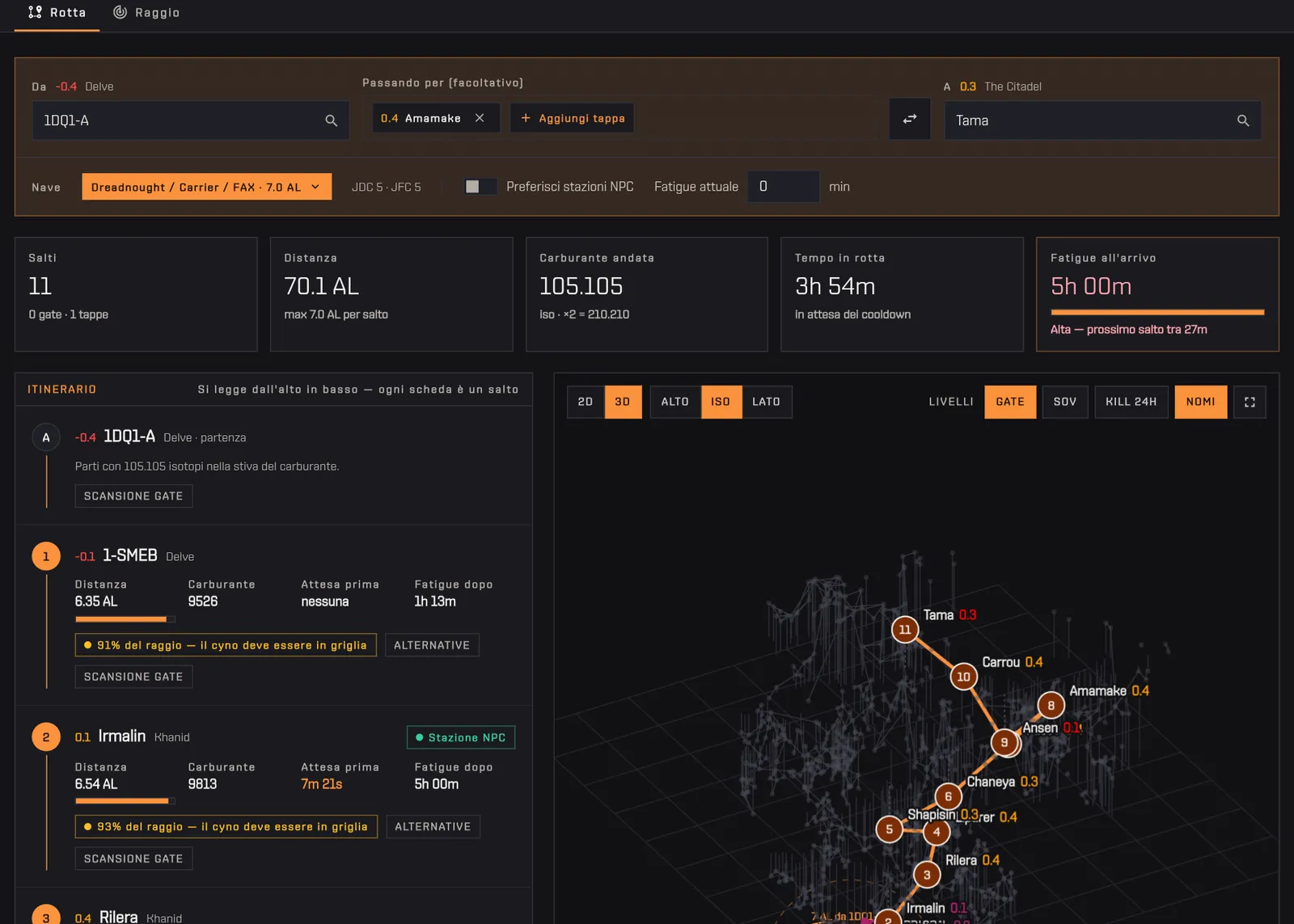
Task: Click the destination field Tama
Action: 1102,120
